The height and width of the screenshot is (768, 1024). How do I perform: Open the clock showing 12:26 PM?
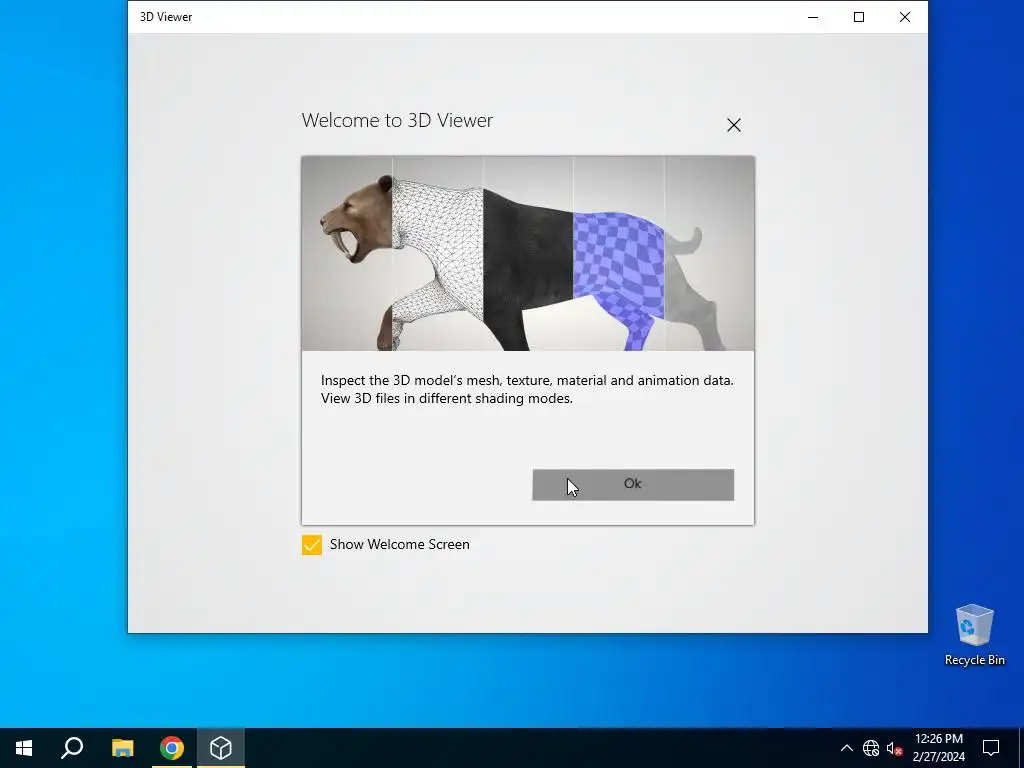938,748
